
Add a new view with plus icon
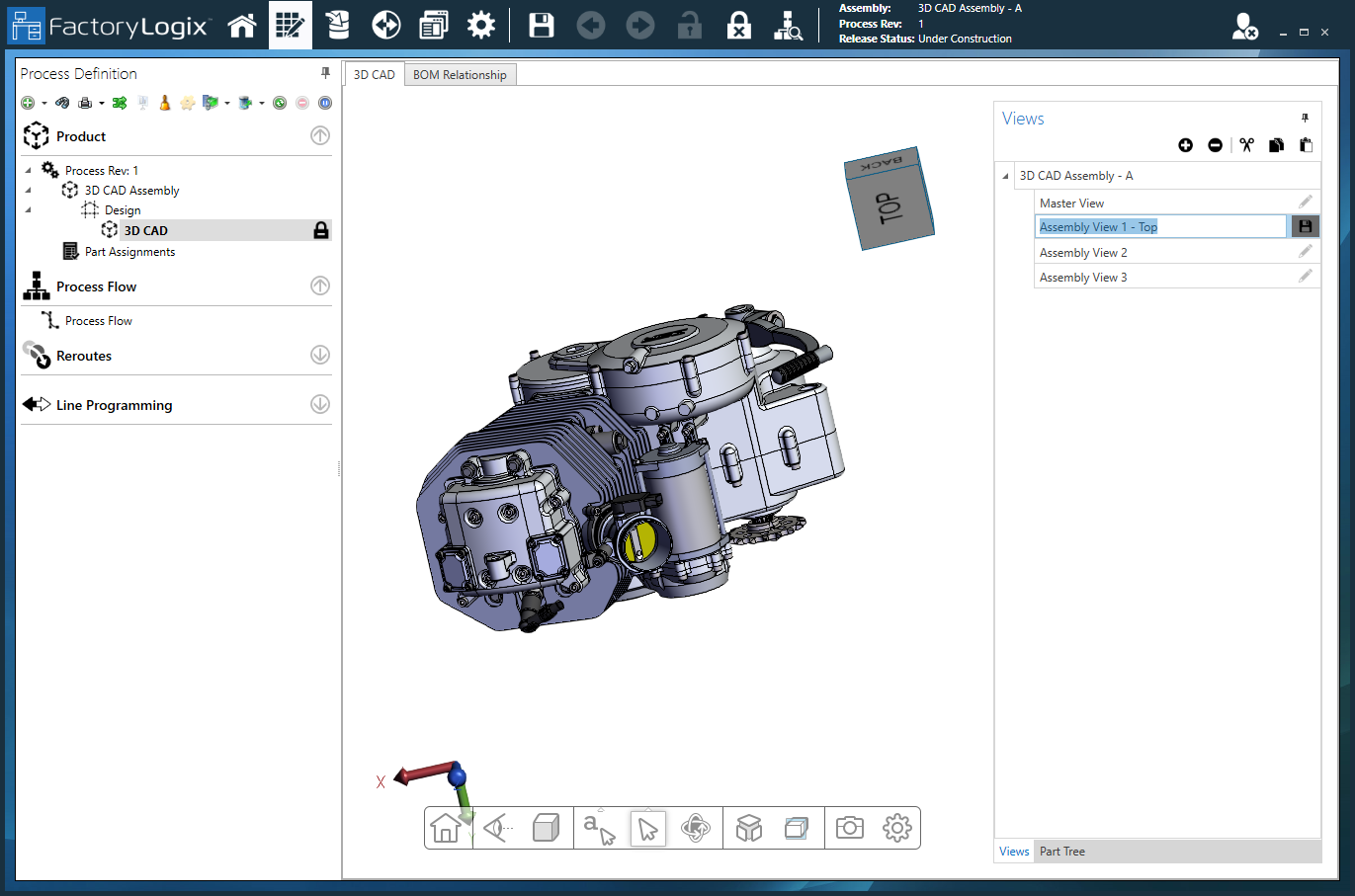click(1185, 145)
